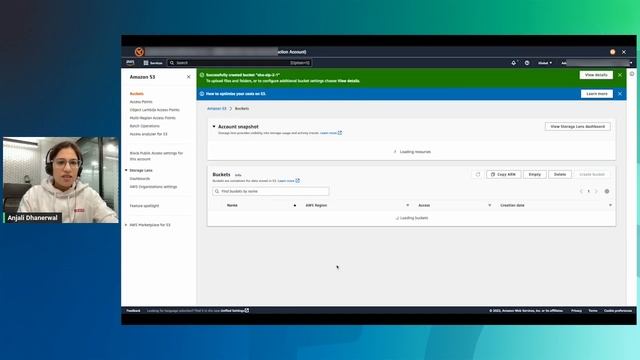Viewport: 640px width, 360px height.
Task: Click the Privacy footer link
Action: 576,311
